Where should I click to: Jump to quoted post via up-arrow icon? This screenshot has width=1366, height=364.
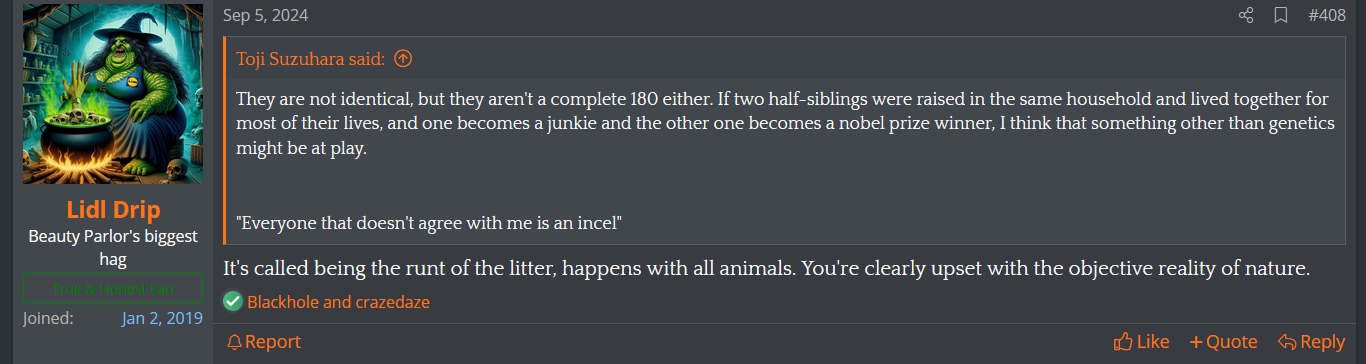point(403,59)
